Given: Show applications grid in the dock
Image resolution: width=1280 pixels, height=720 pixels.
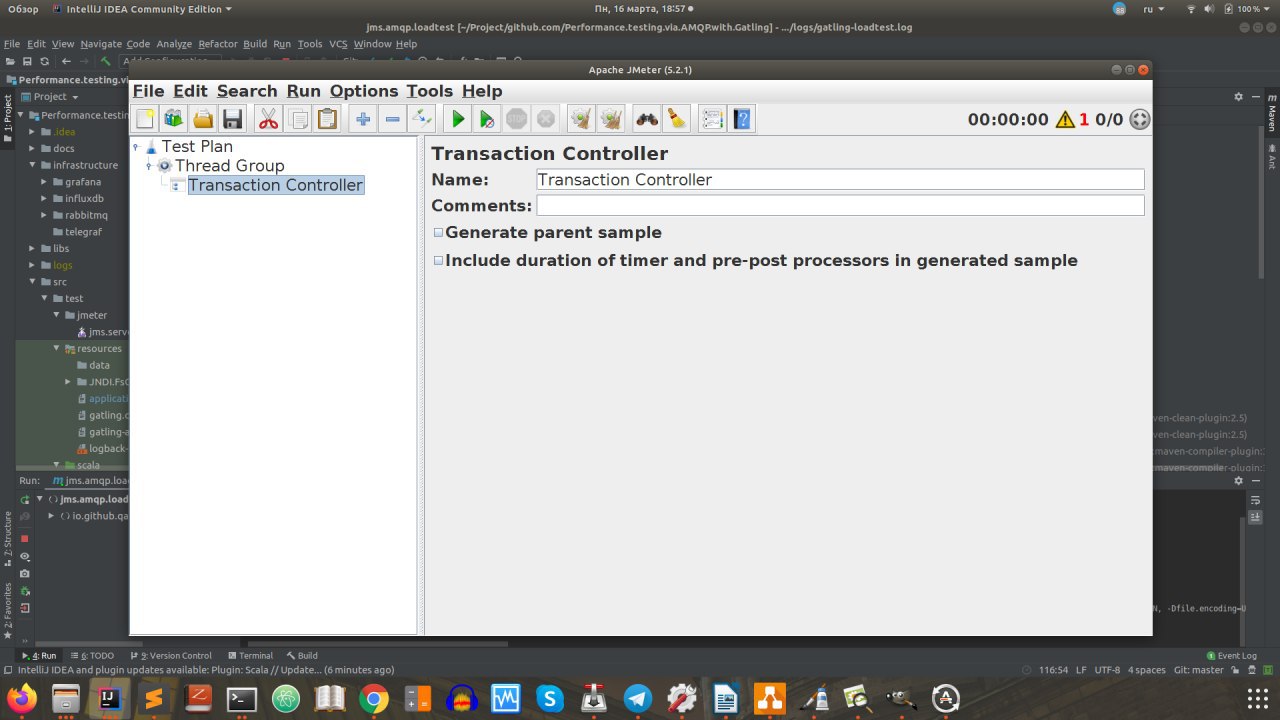Looking at the screenshot, I should [x=1258, y=698].
